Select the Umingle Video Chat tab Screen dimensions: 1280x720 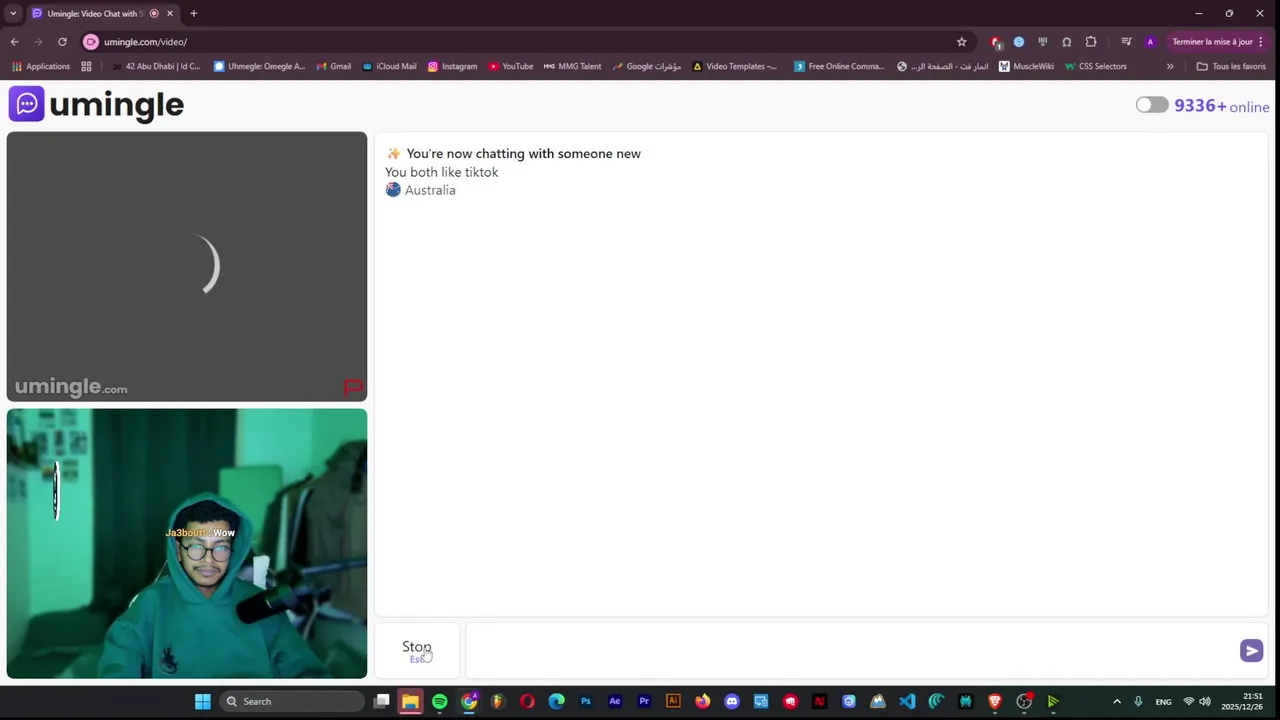(x=95, y=13)
